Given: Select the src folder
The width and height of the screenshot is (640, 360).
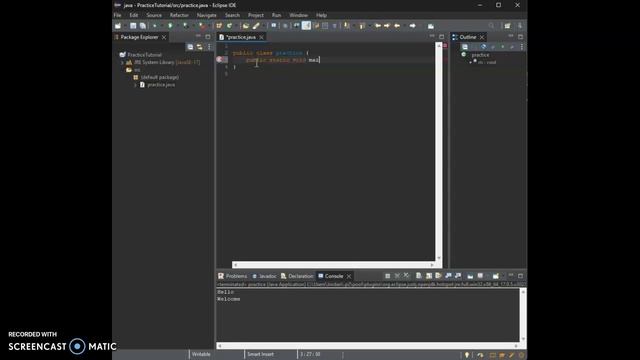Looking at the screenshot, I should click(x=137, y=70).
